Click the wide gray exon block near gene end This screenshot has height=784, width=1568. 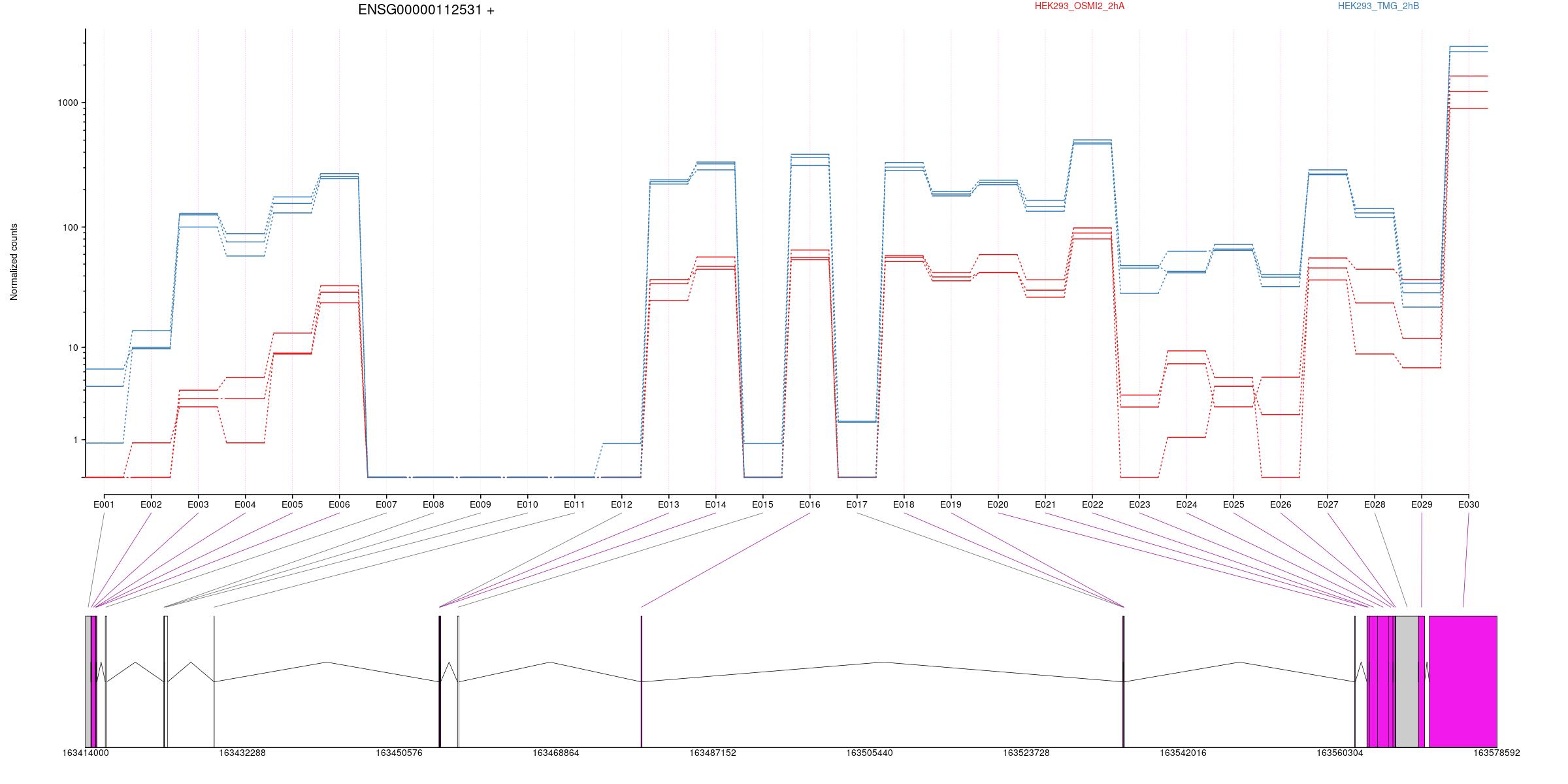click(1407, 681)
